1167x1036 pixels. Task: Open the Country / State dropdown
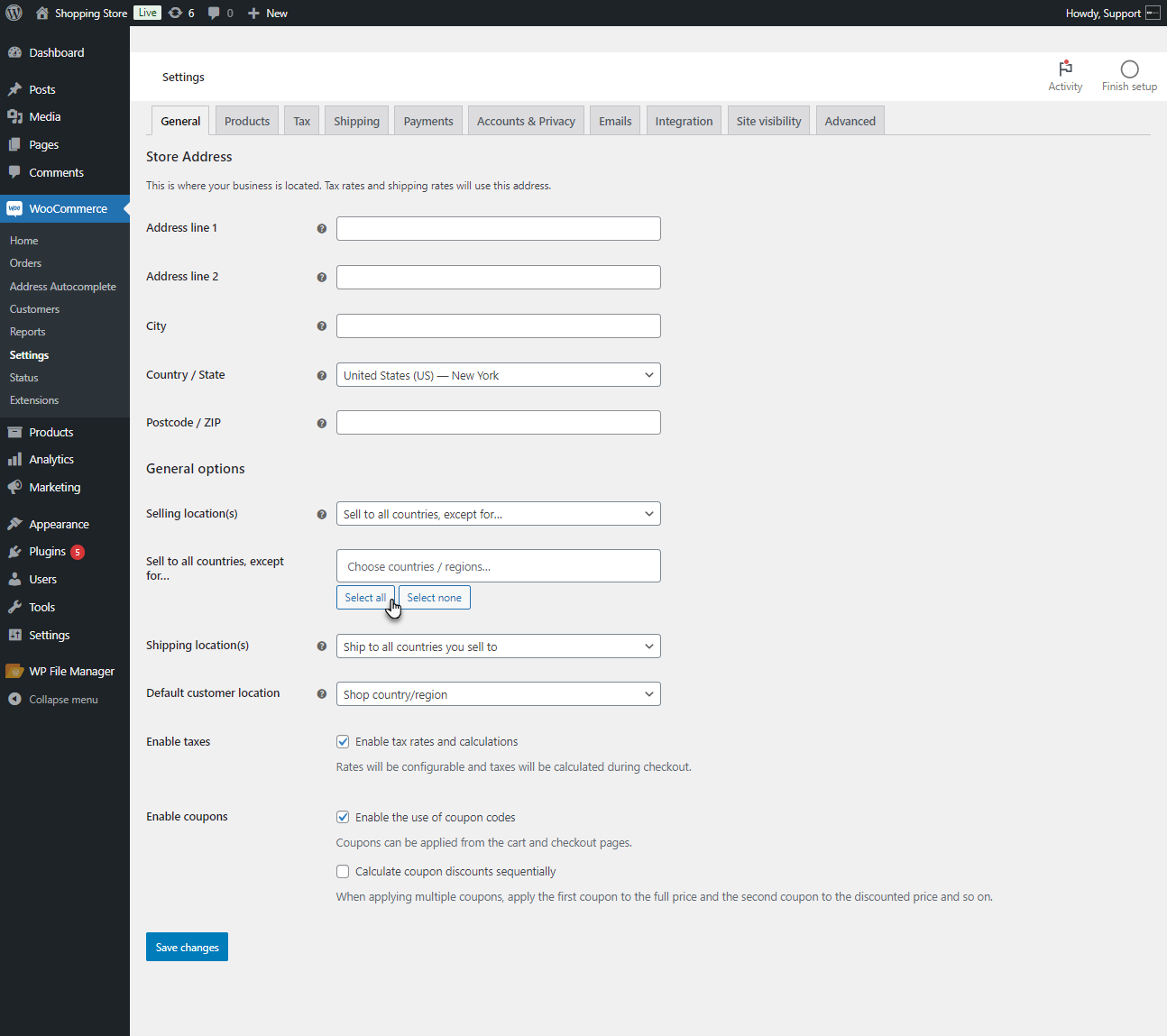[x=499, y=375]
